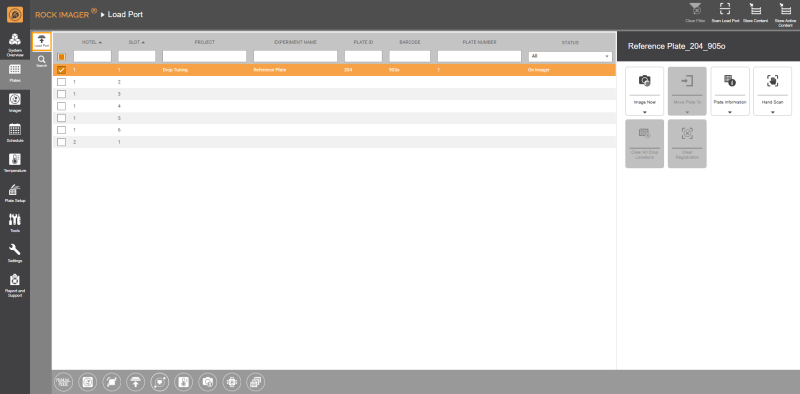This screenshot has width=800, height=394.
Task: Focus the Plate ID filter field
Action: 363,56
